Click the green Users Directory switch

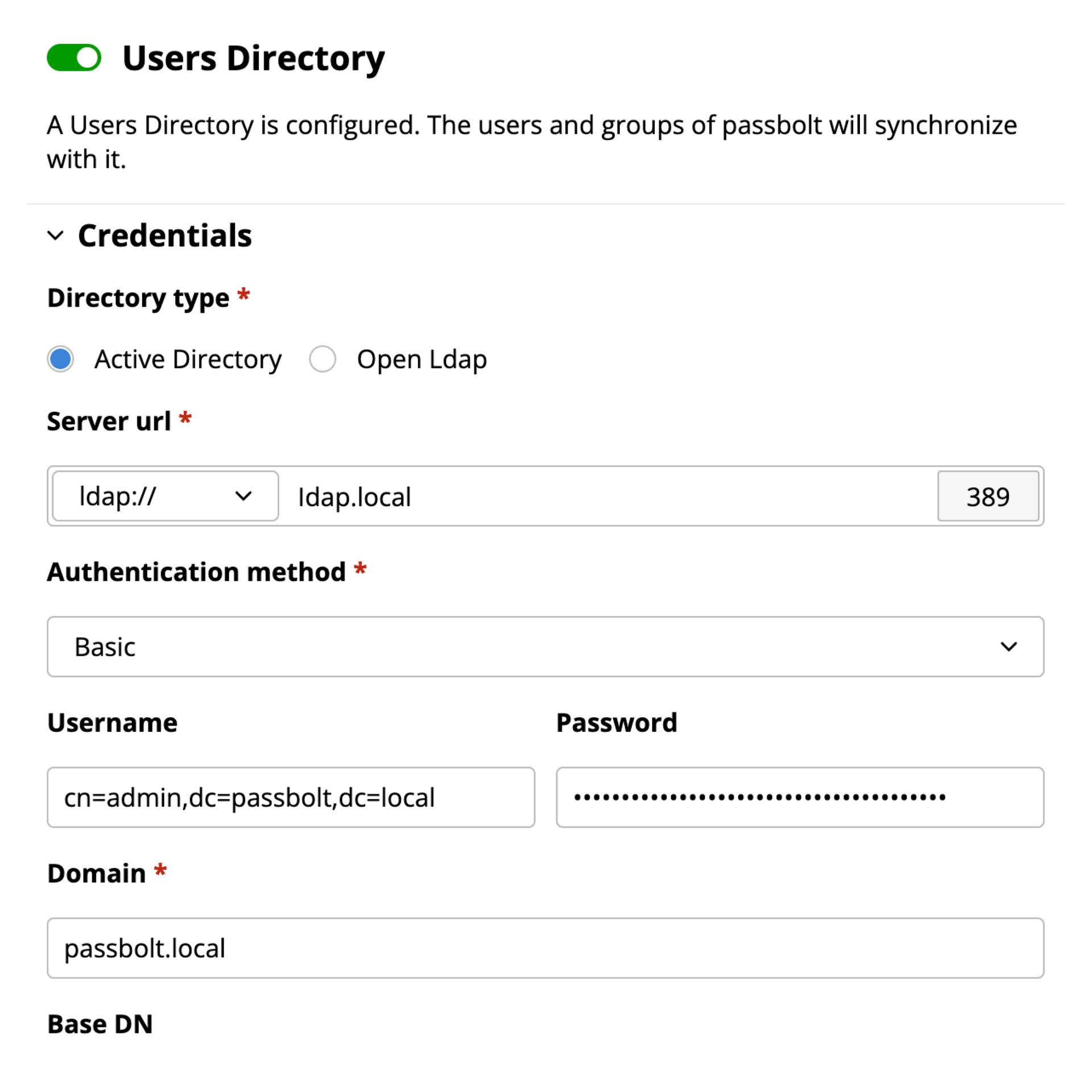click(75, 57)
